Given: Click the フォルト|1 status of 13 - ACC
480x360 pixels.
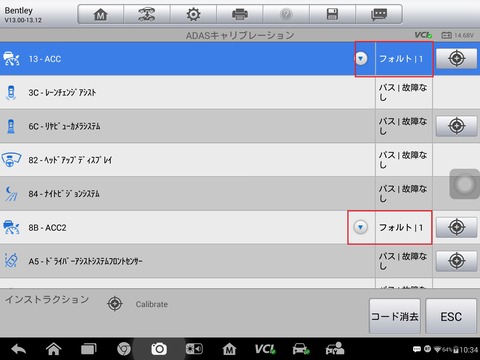Looking at the screenshot, I should click(x=401, y=59).
